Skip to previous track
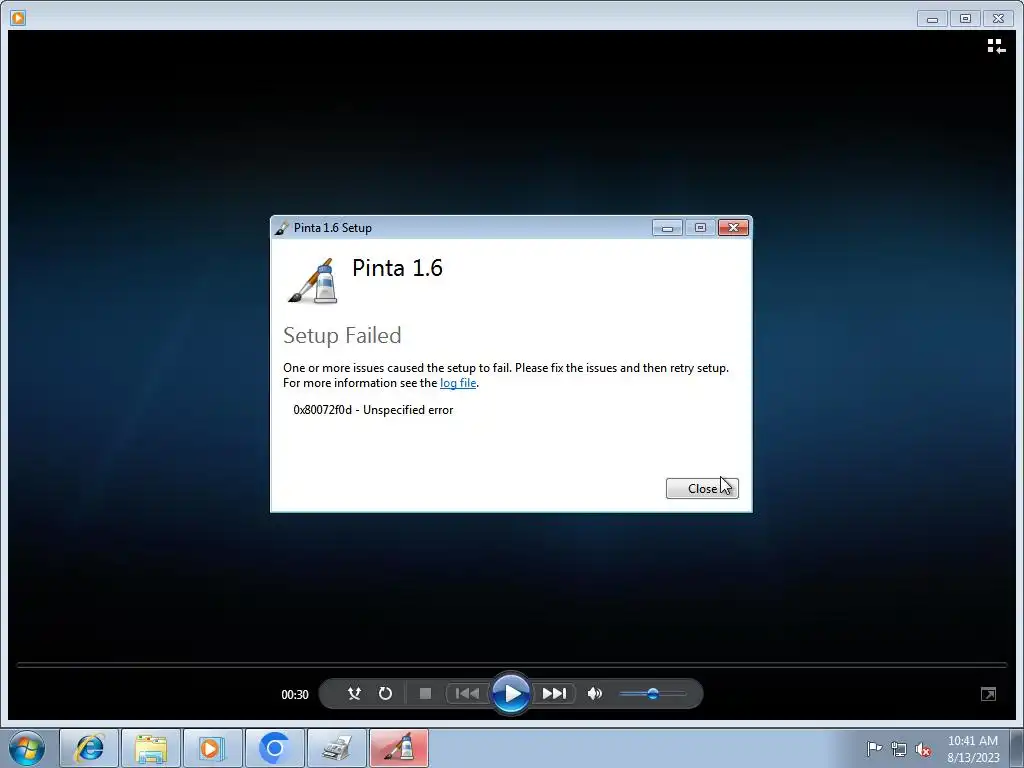The width and height of the screenshot is (1024, 768). (467, 694)
